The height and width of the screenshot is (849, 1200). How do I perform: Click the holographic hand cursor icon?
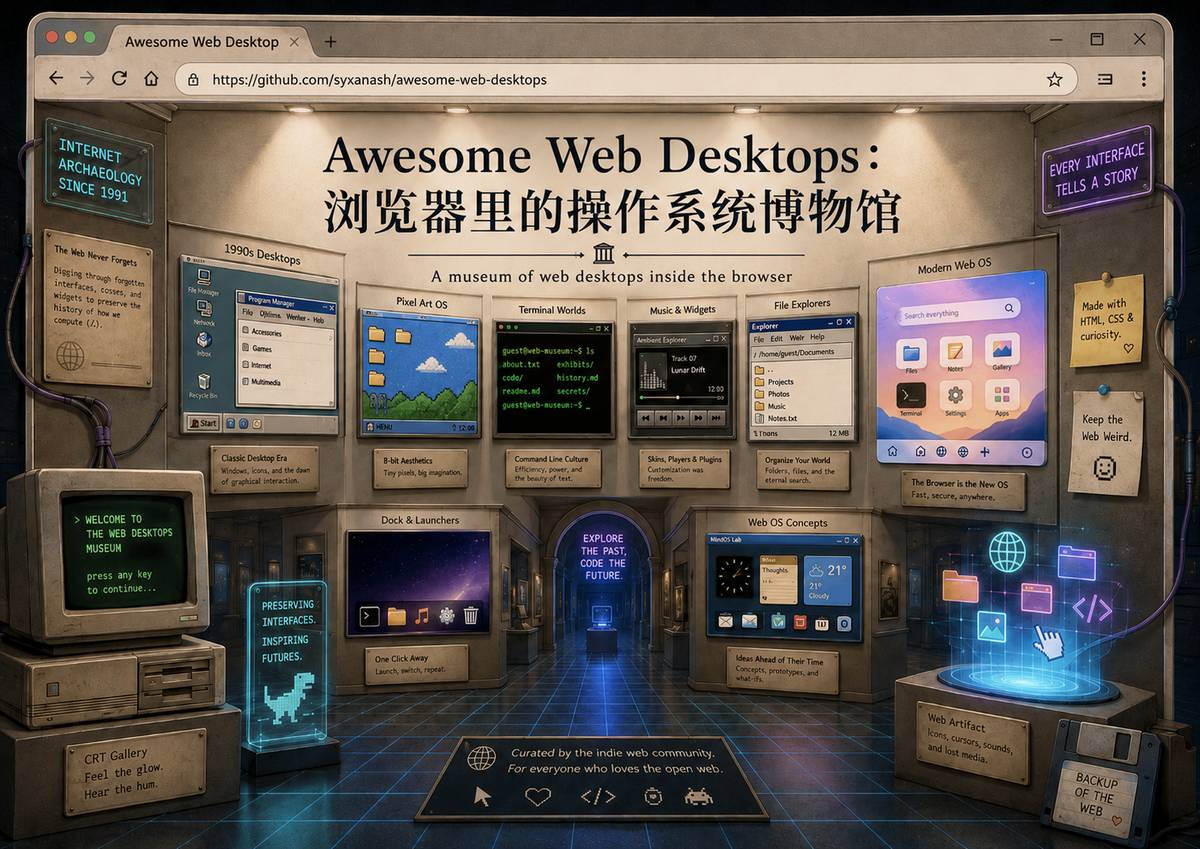pyautogui.click(x=1047, y=641)
